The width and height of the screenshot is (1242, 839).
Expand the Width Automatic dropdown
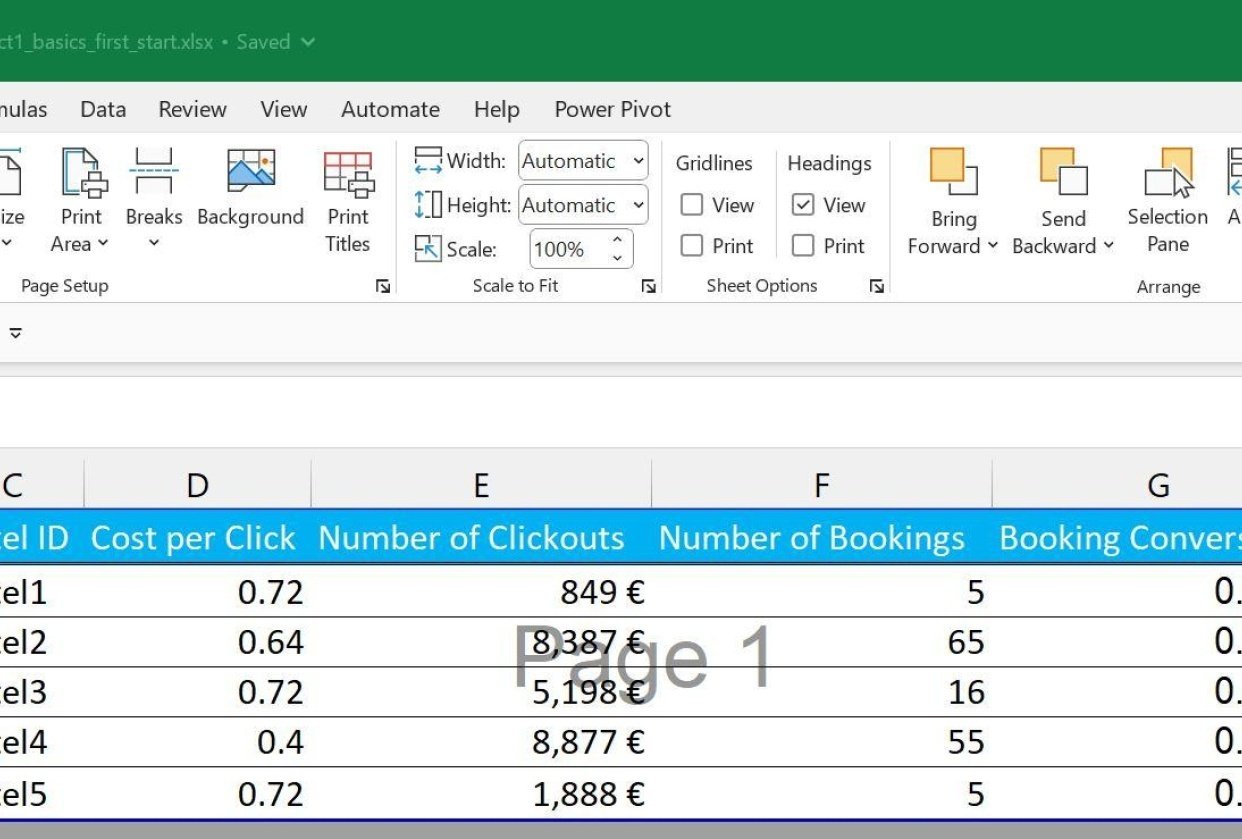(638, 161)
